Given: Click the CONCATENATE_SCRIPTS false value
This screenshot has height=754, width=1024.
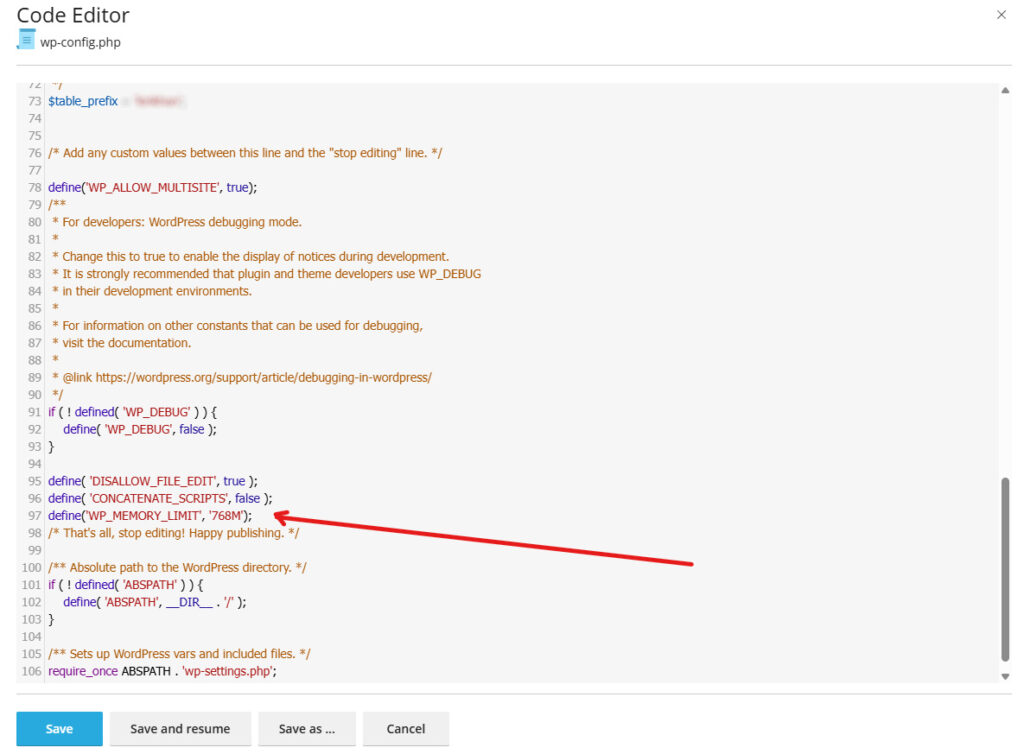Looking at the screenshot, I should (x=246, y=497).
